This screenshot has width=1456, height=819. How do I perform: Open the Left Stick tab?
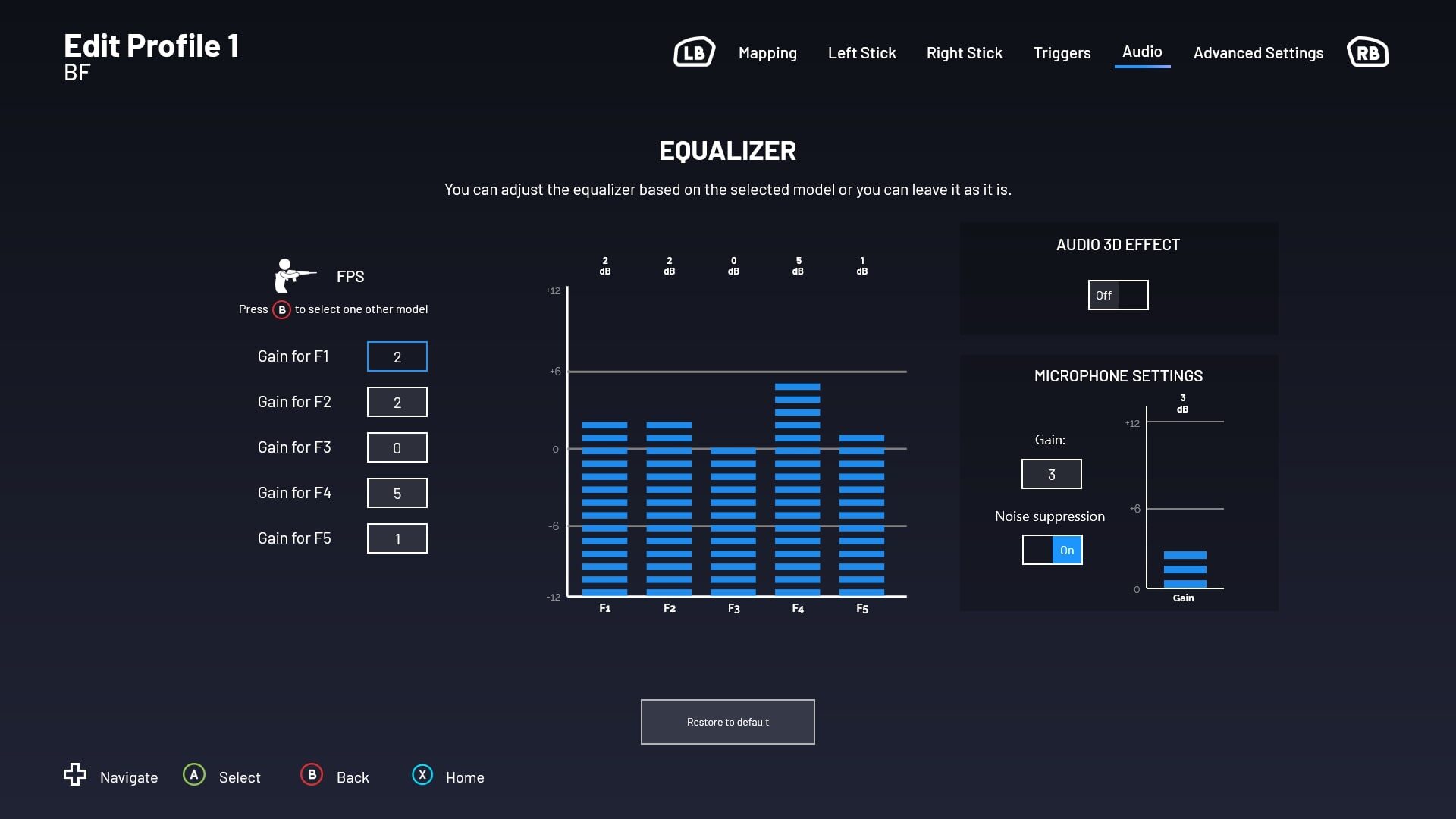861,53
